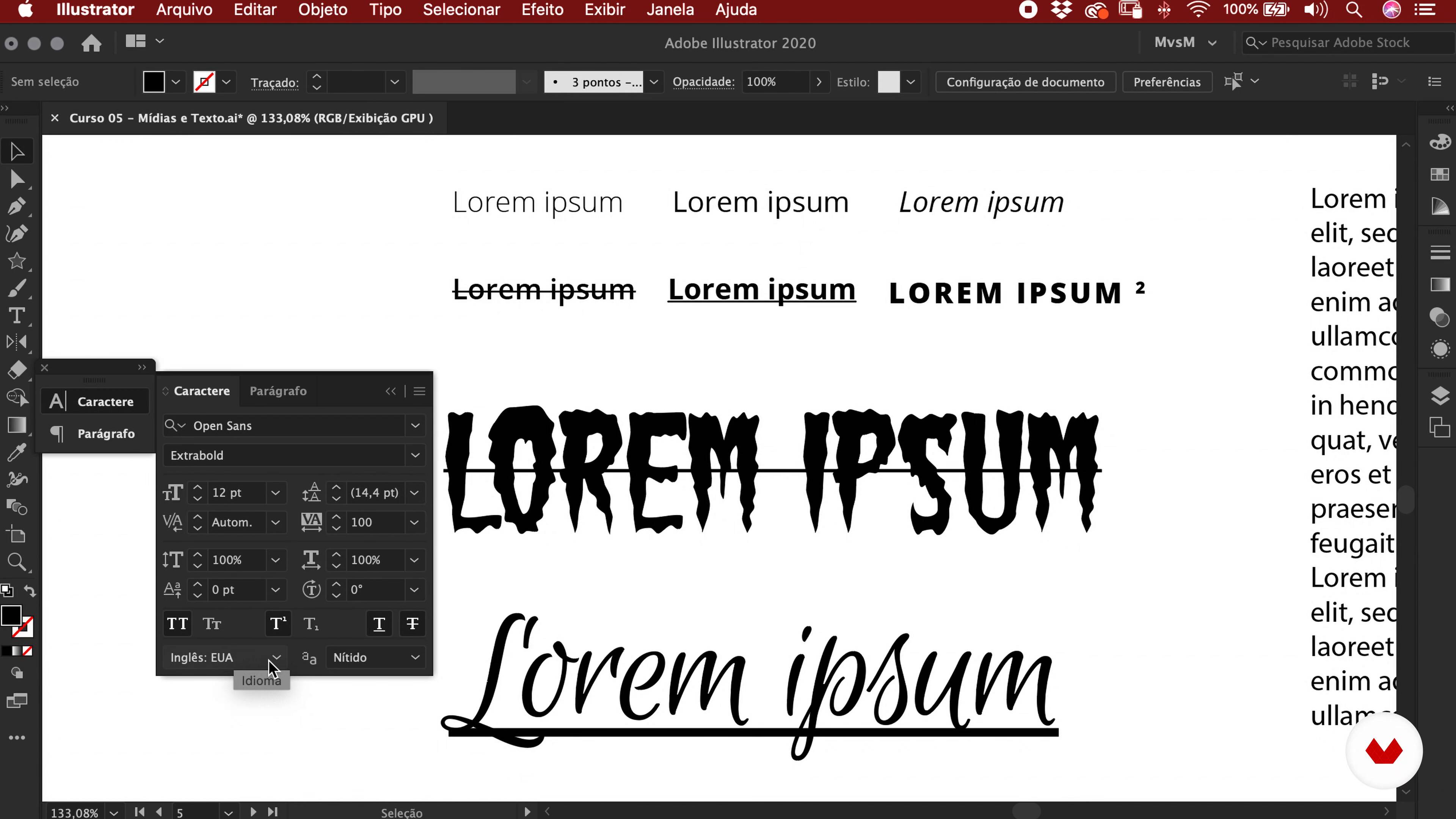The width and height of the screenshot is (1456, 819).
Task: Open the Dropbox menu bar icon
Action: point(1061,9)
